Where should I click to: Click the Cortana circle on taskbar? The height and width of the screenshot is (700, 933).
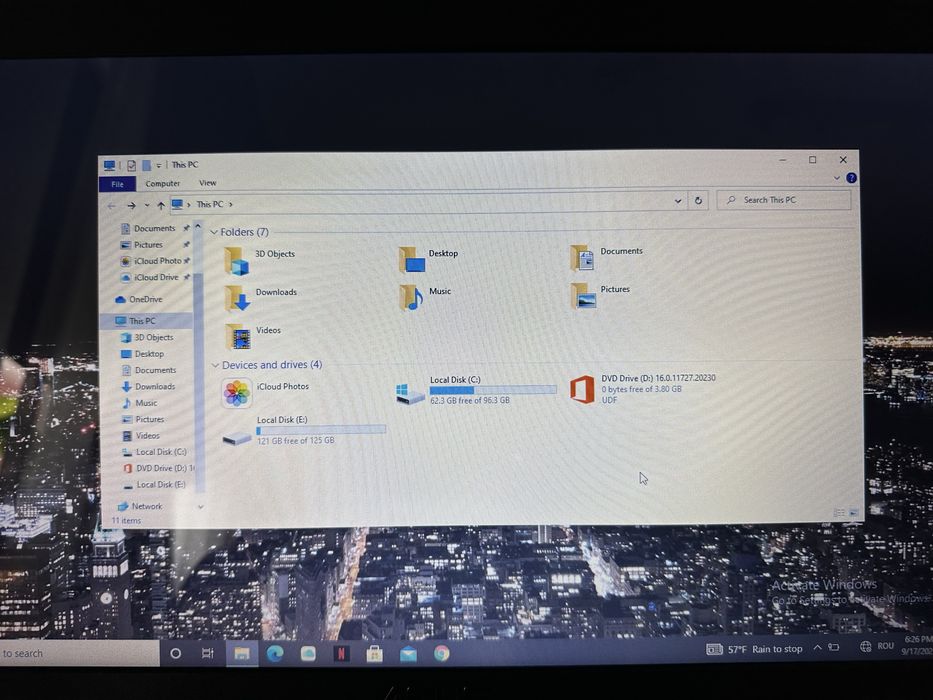point(176,654)
